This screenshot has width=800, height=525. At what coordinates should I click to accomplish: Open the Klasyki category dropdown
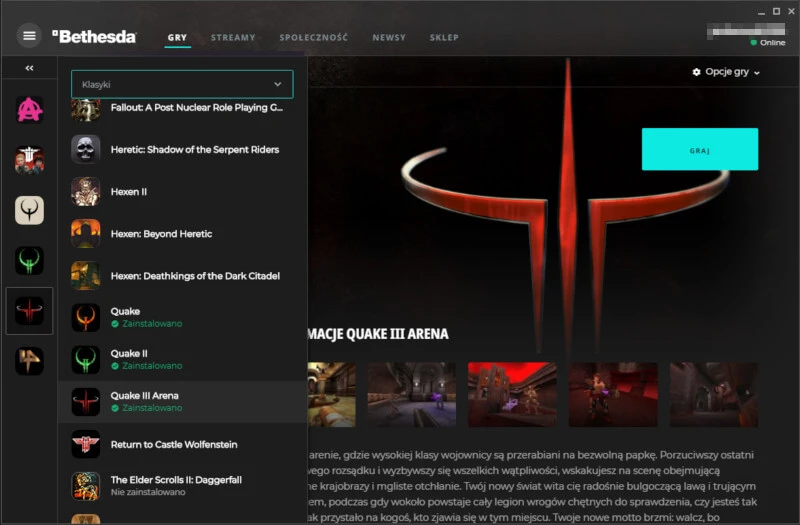pos(182,84)
